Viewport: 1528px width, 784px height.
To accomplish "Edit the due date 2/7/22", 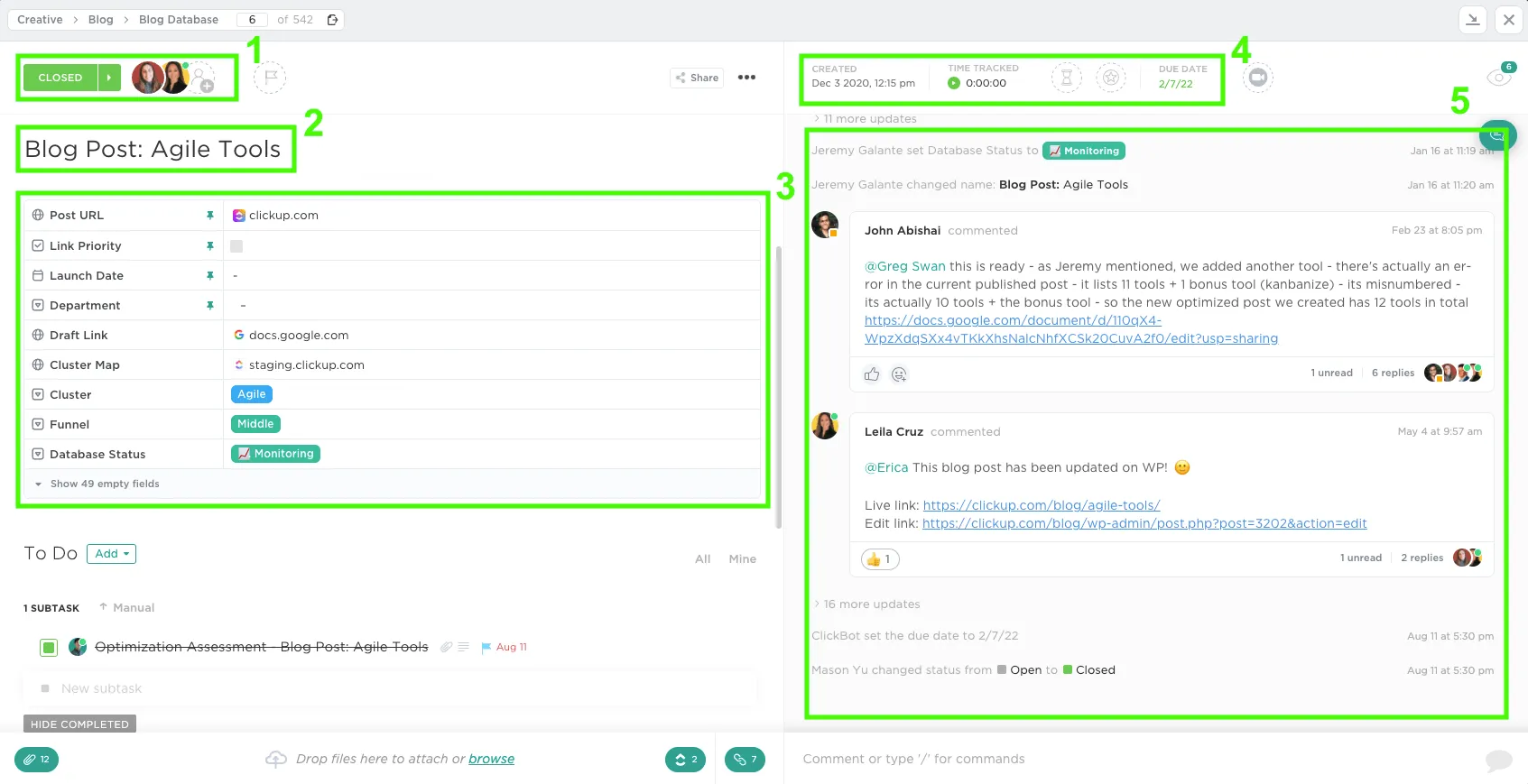I will pos(1175,84).
